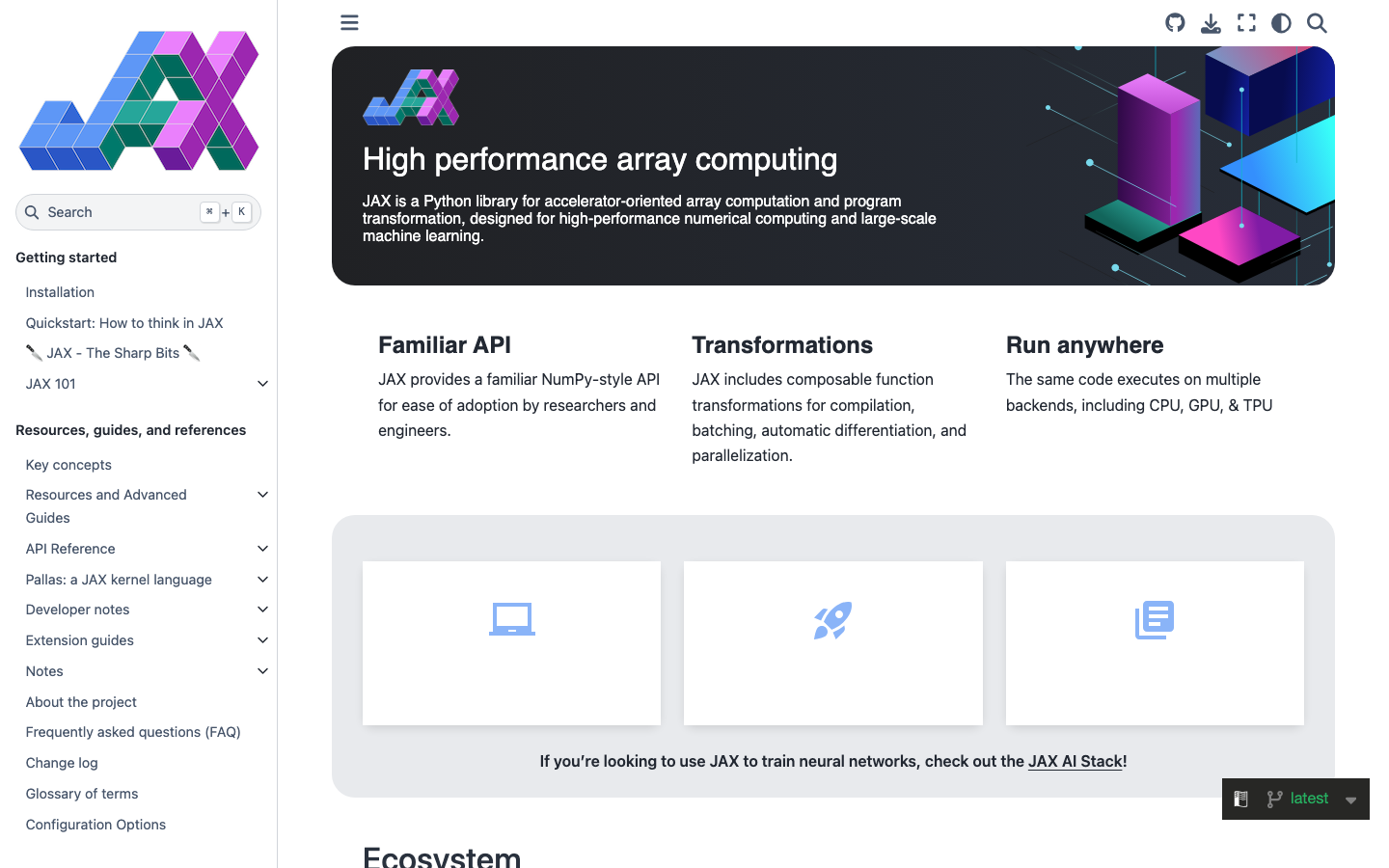
Task: Expand the Developer notes section
Action: click(262, 610)
